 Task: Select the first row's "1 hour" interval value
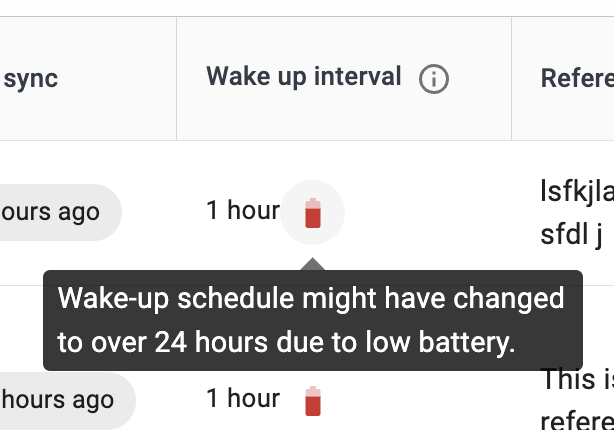click(242, 210)
